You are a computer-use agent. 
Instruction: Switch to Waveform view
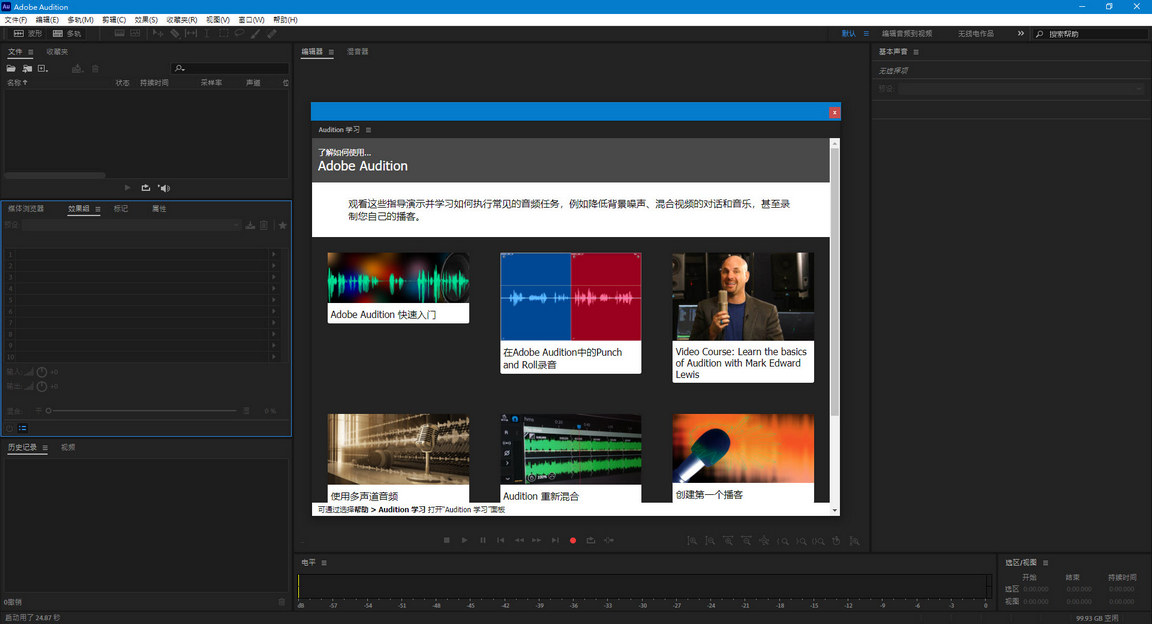coord(27,33)
